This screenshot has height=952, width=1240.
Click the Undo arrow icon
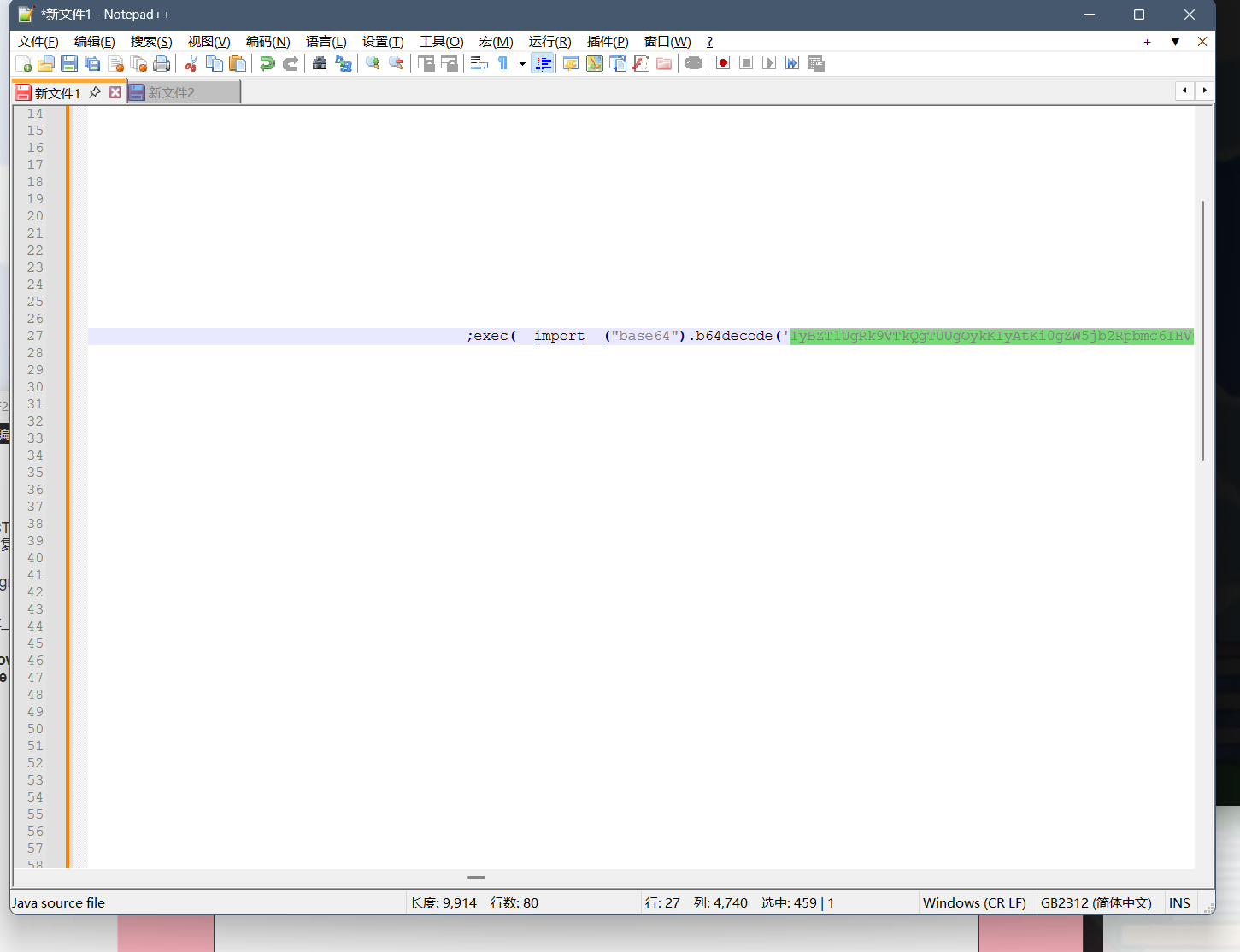click(267, 63)
